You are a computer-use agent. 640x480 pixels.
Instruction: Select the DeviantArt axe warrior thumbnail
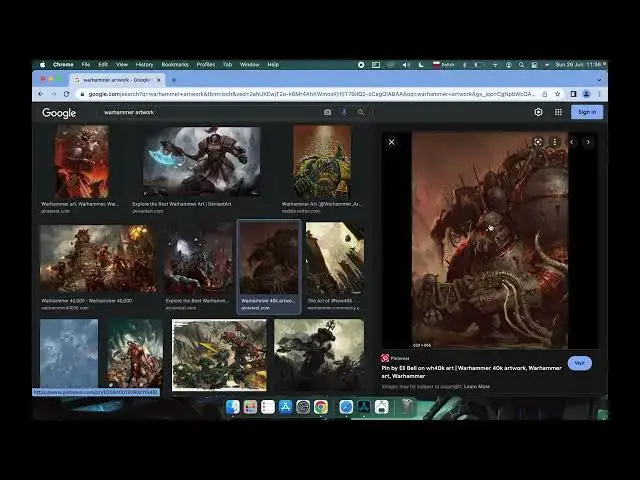(x=202, y=162)
